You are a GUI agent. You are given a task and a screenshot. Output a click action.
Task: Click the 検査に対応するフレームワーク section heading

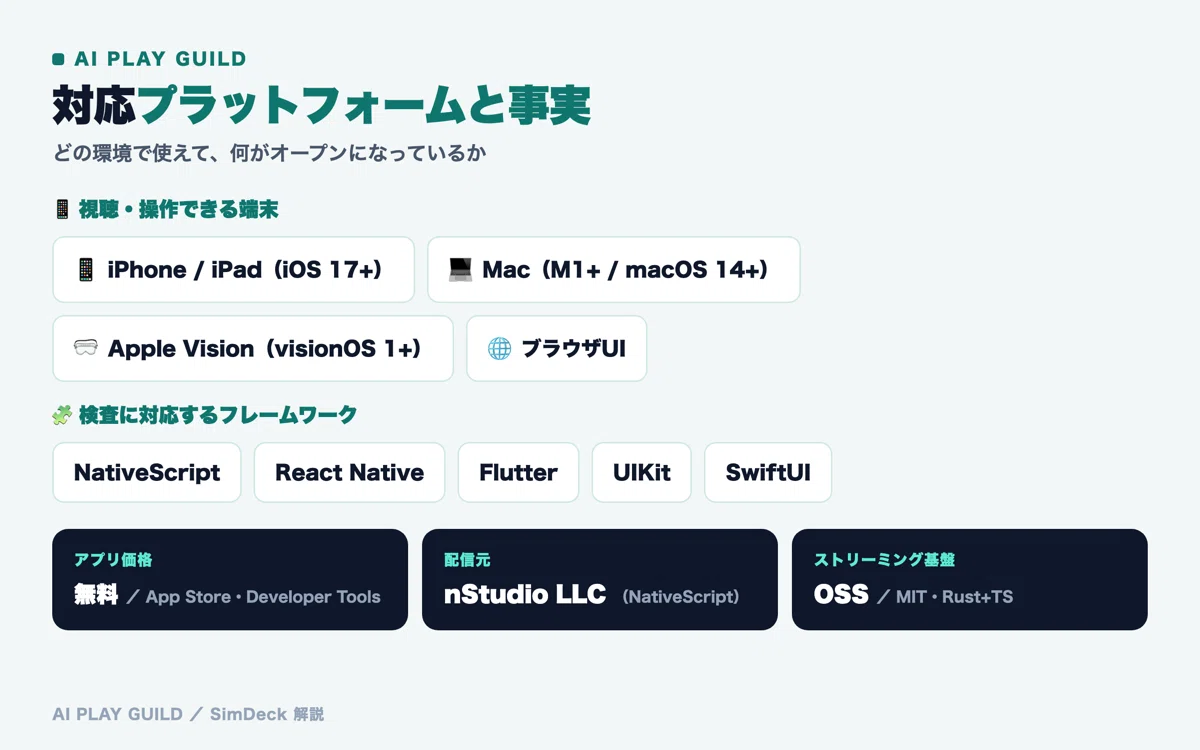click(x=217, y=415)
